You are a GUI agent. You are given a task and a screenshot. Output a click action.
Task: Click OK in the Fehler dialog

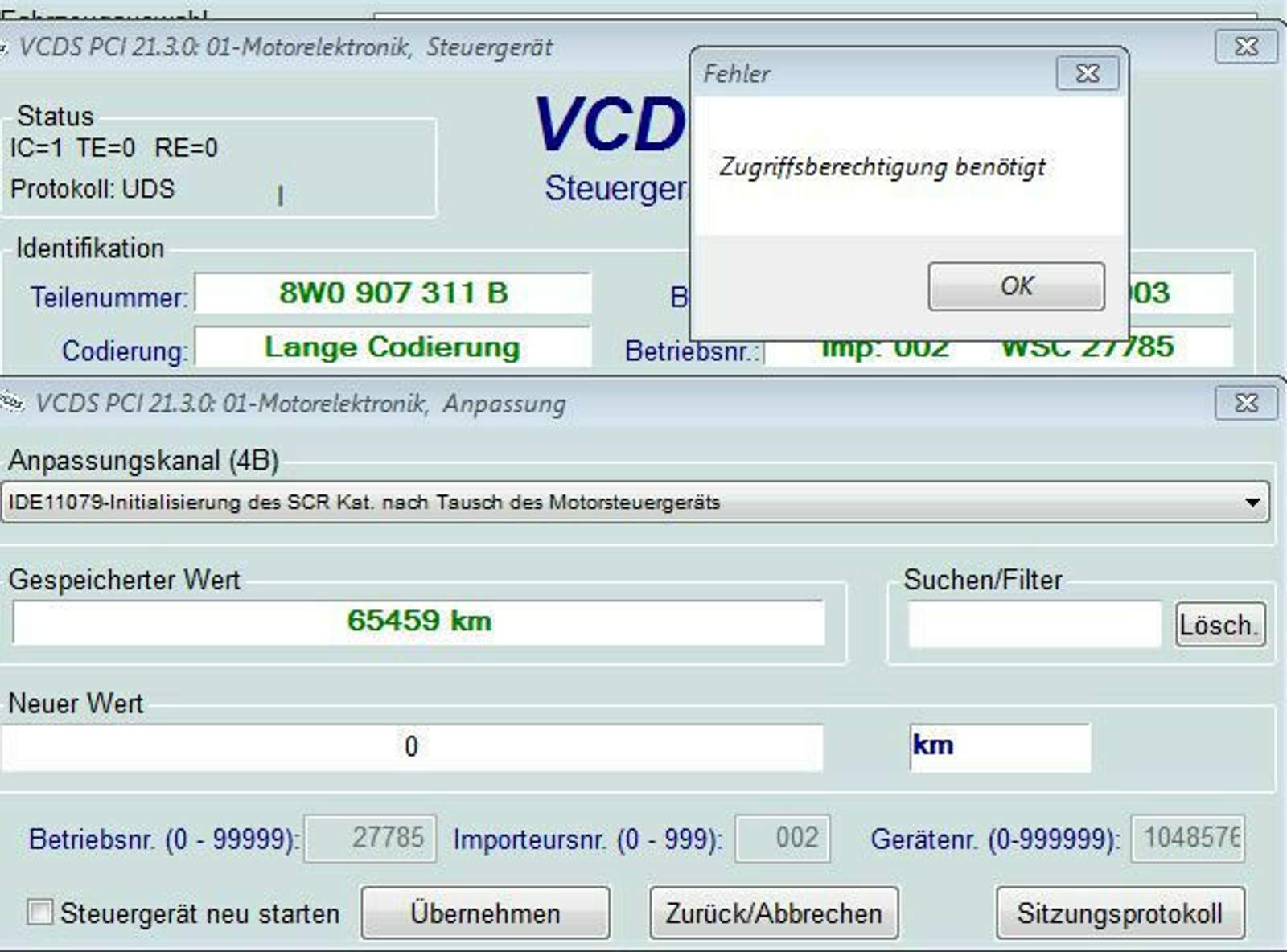coord(1016,285)
